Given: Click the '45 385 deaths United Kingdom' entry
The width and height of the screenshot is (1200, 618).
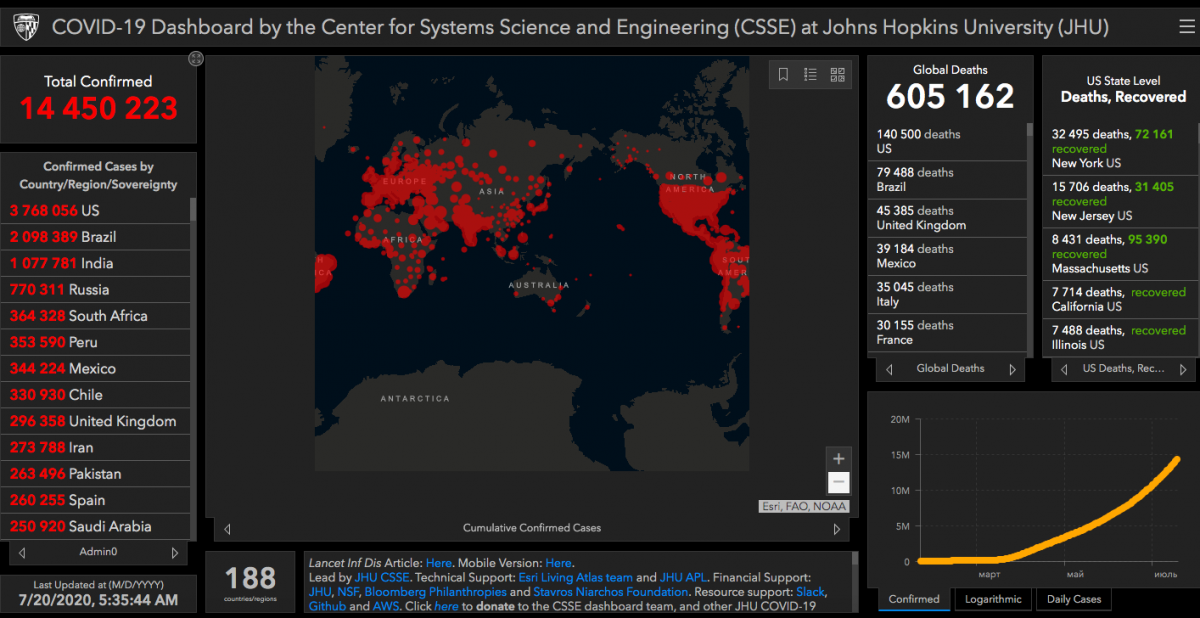Looking at the screenshot, I should [948, 218].
